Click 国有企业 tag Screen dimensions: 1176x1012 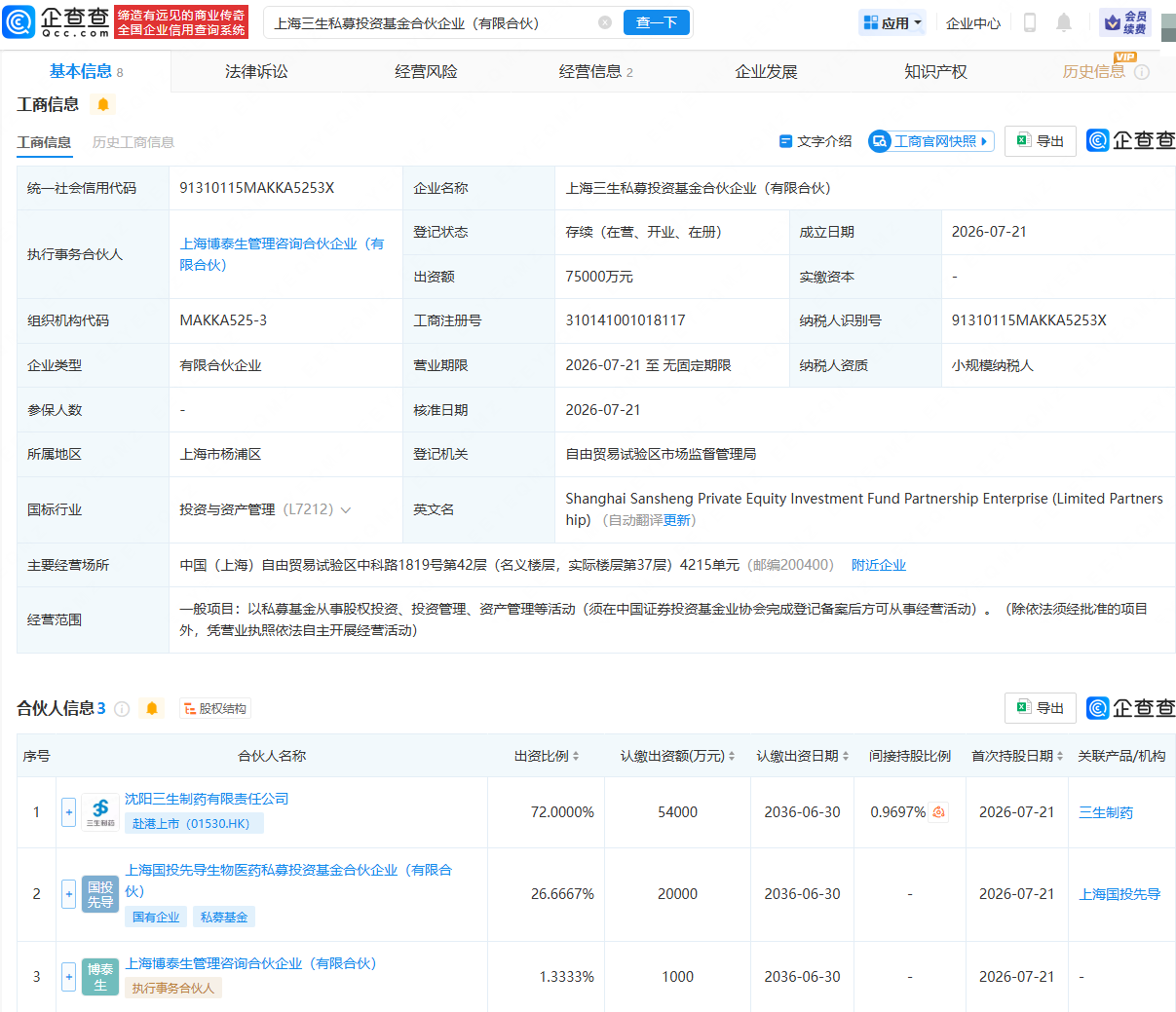156,917
